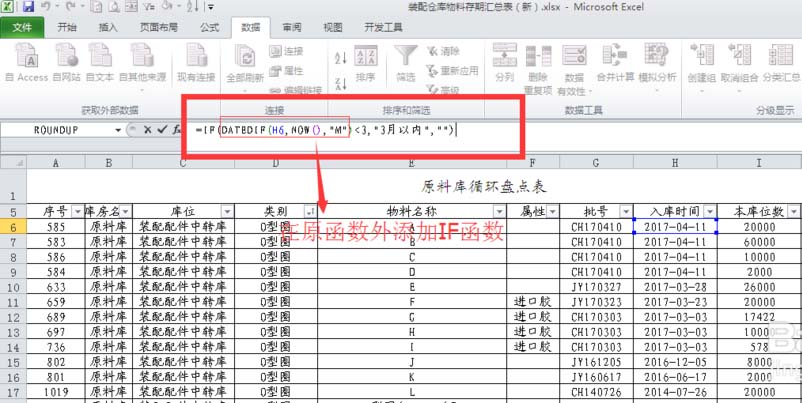Remove duplicates with 删除重复项
This screenshot has width=802, height=403.
538,69
